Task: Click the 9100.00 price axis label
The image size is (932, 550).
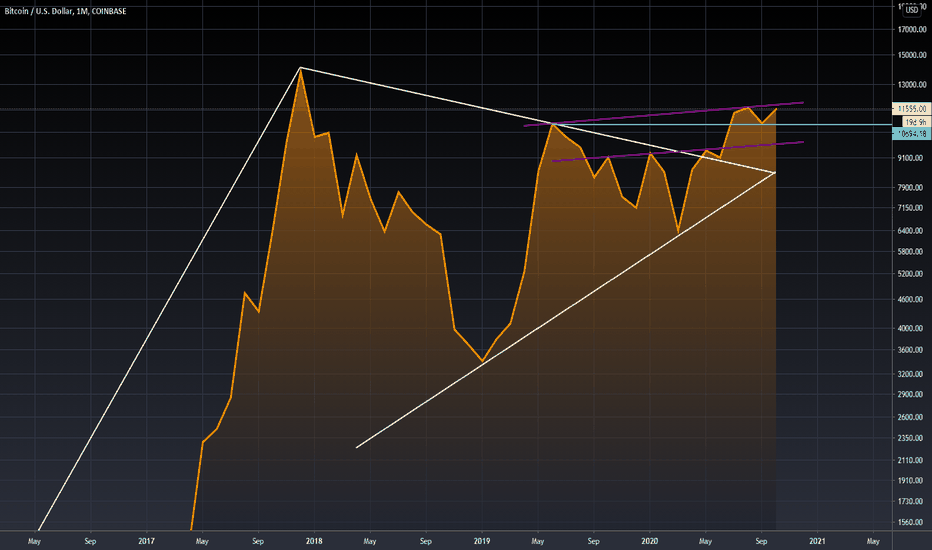Action: (912, 158)
